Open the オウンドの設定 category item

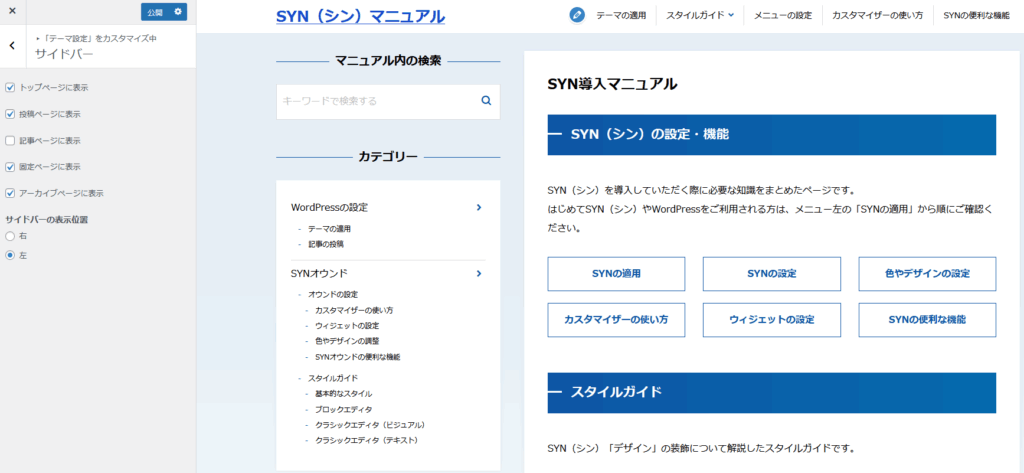click(x=332, y=295)
